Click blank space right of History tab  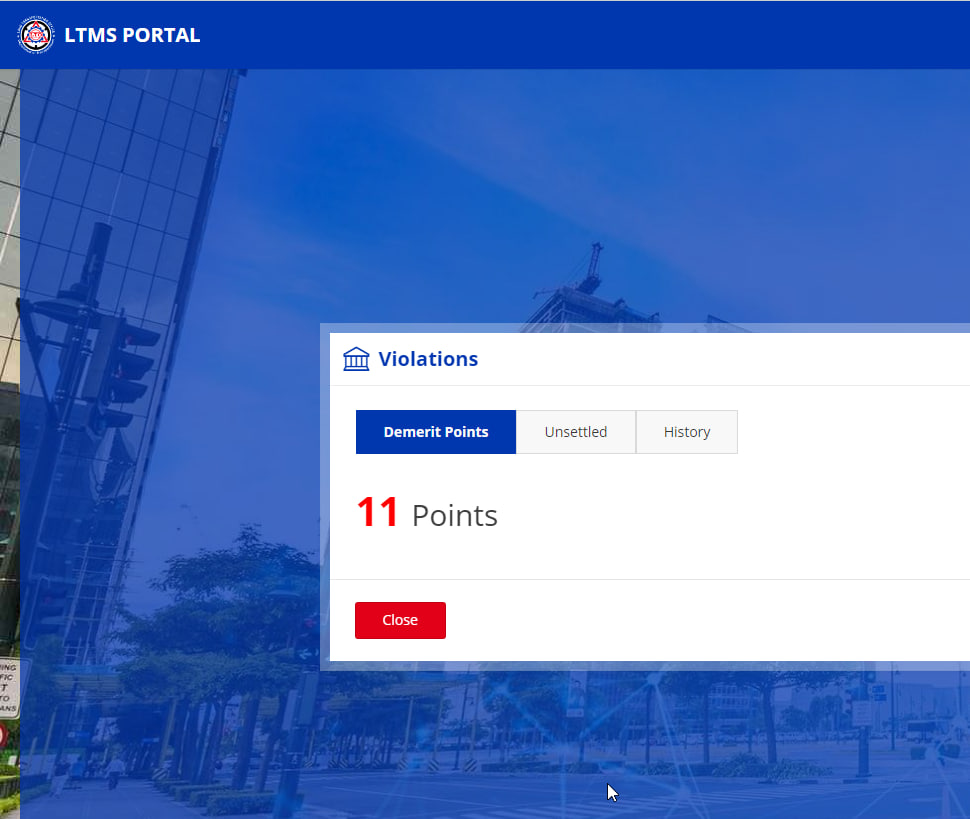tap(850, 432)
